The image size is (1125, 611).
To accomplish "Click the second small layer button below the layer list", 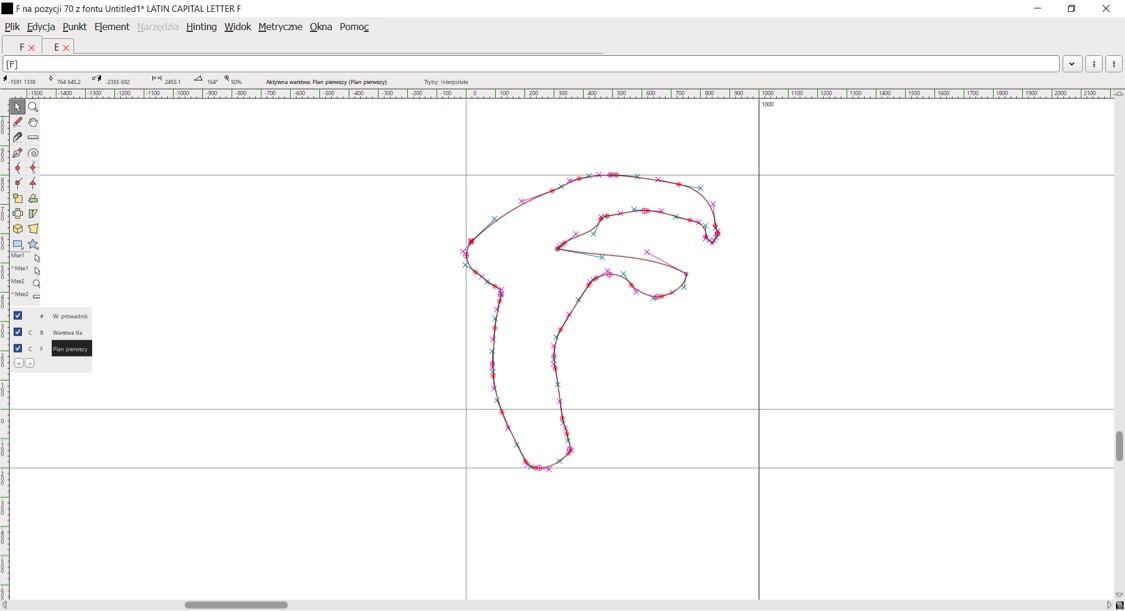I will (29, 364).
